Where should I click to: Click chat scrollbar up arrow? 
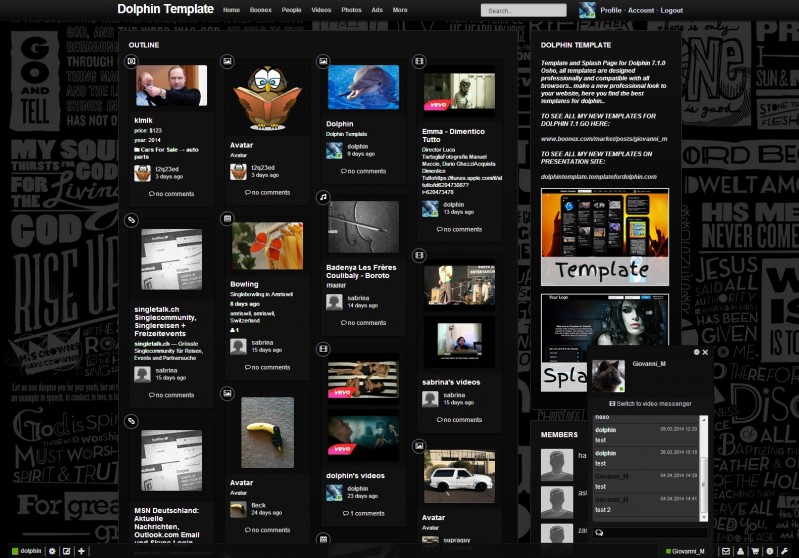pyautogui.click(x=704, y=419)
